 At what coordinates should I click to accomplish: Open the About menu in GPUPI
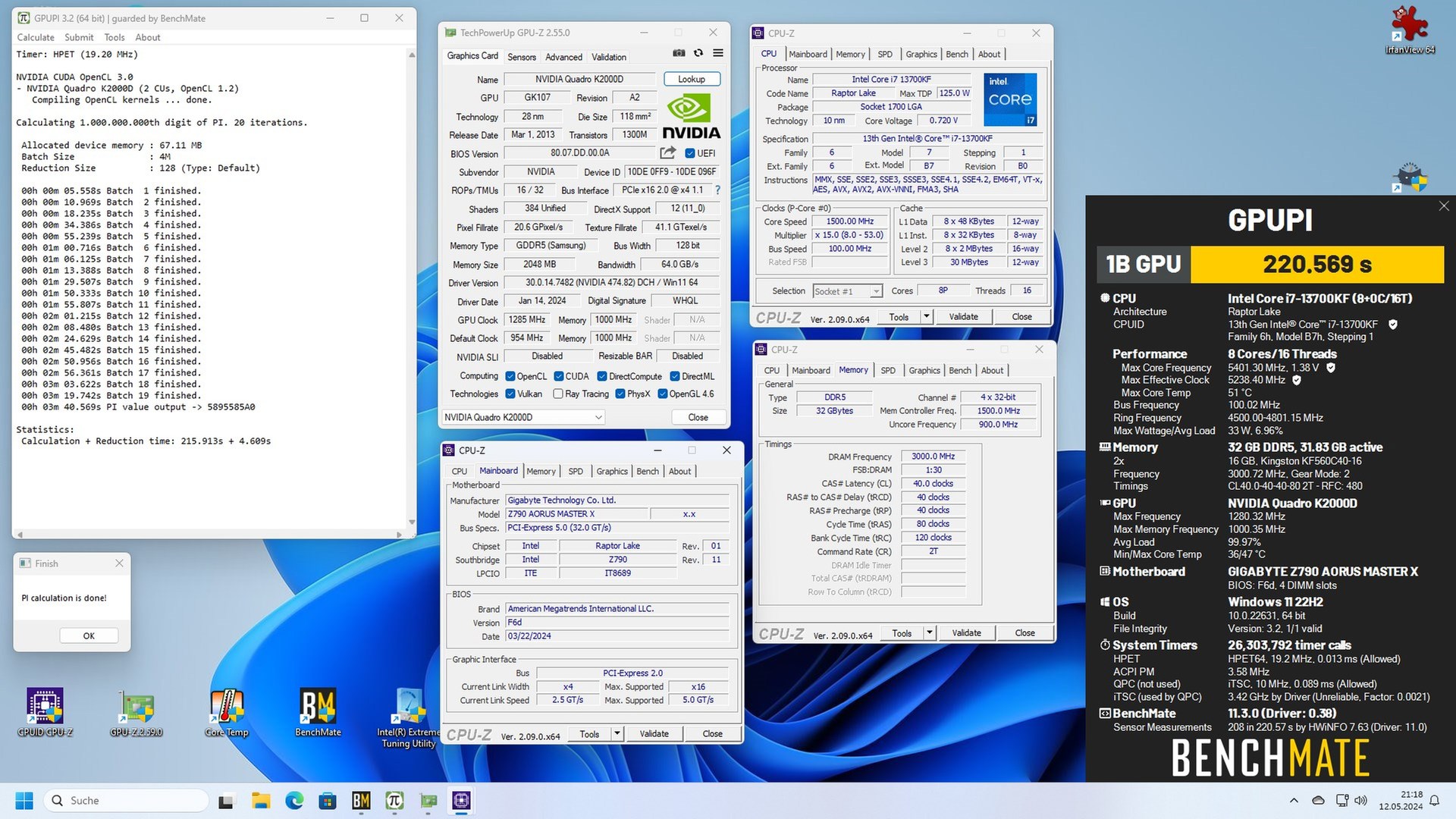[148, 37]
